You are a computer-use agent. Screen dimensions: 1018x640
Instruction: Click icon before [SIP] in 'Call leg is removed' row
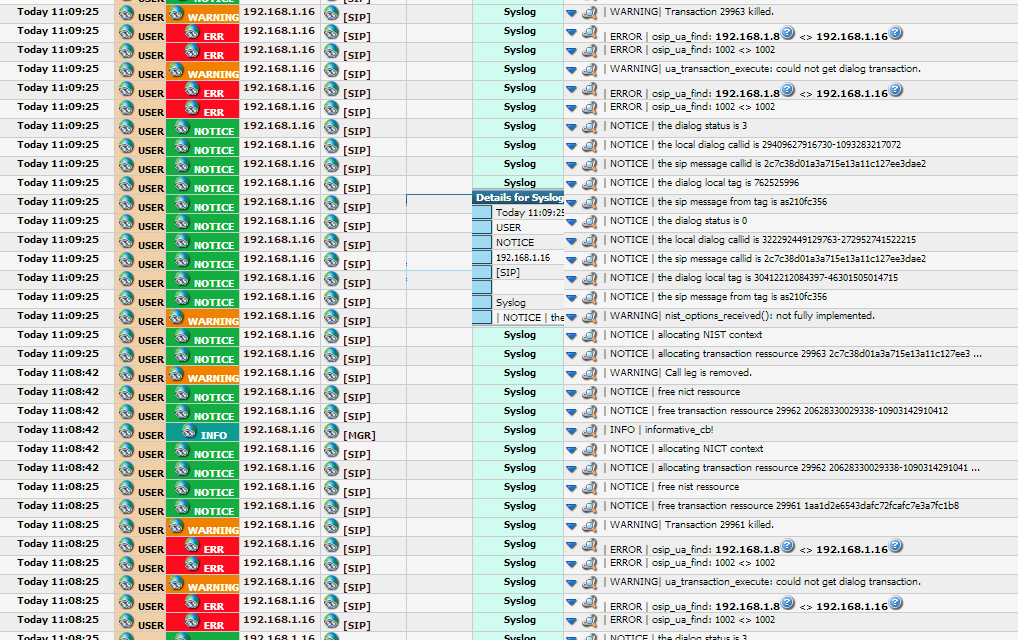331,374
